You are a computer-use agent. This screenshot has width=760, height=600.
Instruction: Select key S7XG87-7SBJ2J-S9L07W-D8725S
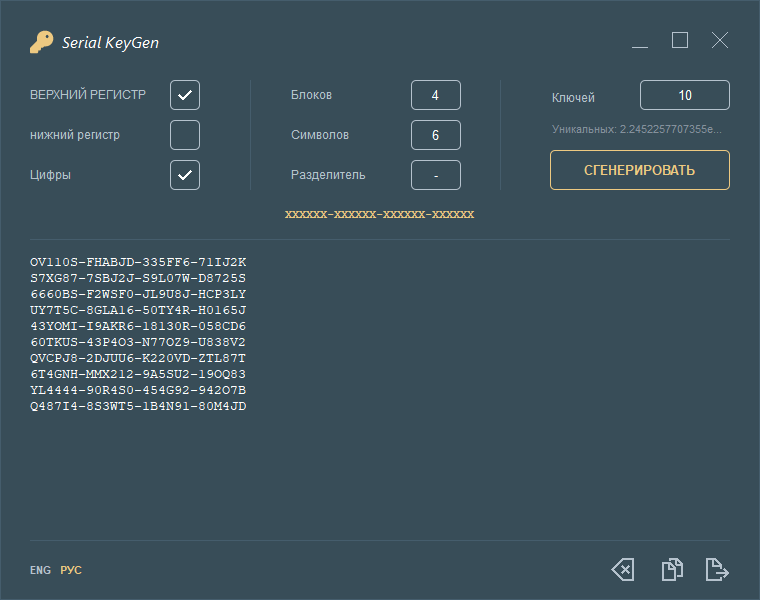138,278
